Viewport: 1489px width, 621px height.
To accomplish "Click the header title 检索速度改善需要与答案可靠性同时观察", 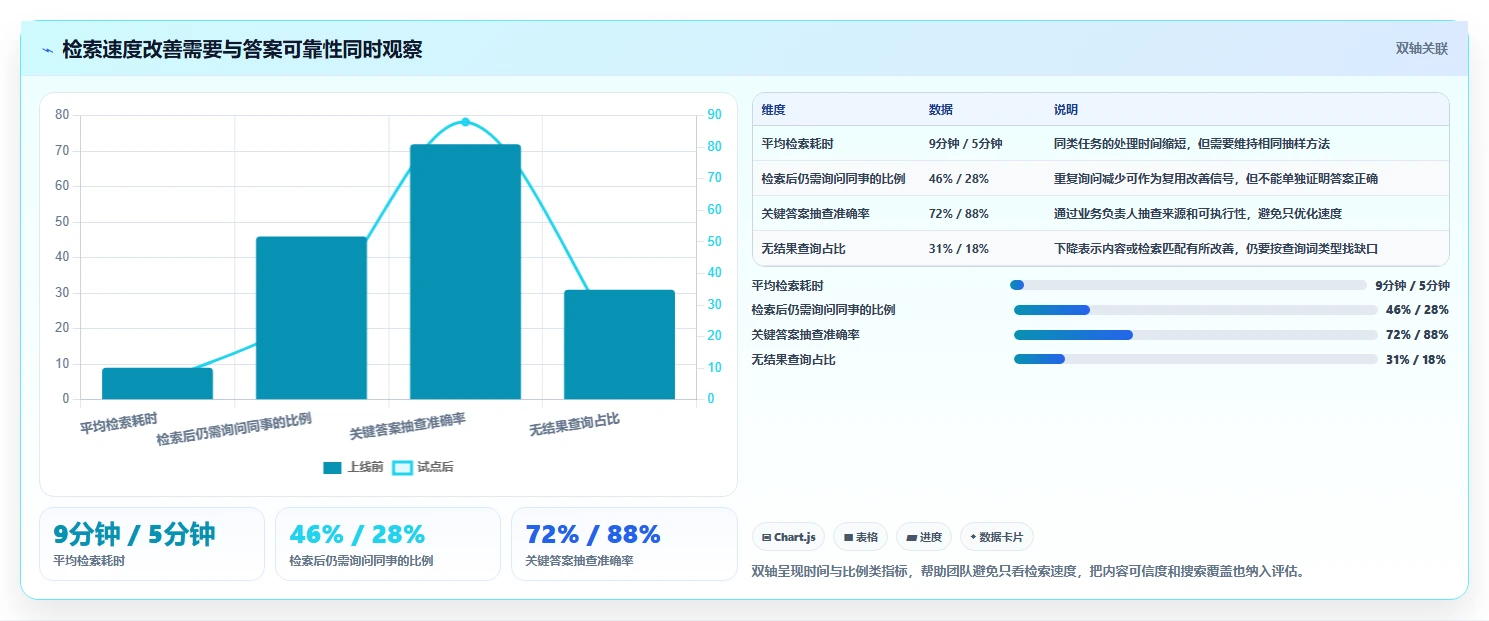I will point(242,49).
